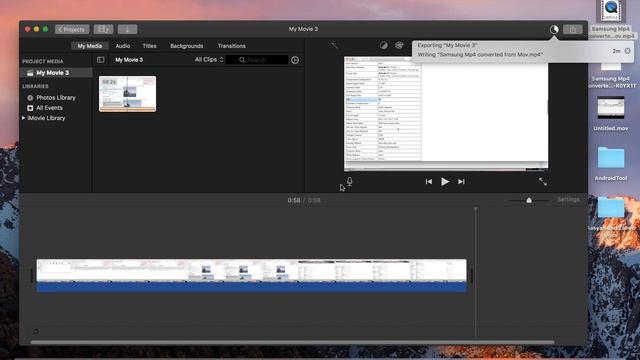Click the 0:58 current time readout
The width and height of the screenshot is (640, 360).
click(x=293, y=200)
